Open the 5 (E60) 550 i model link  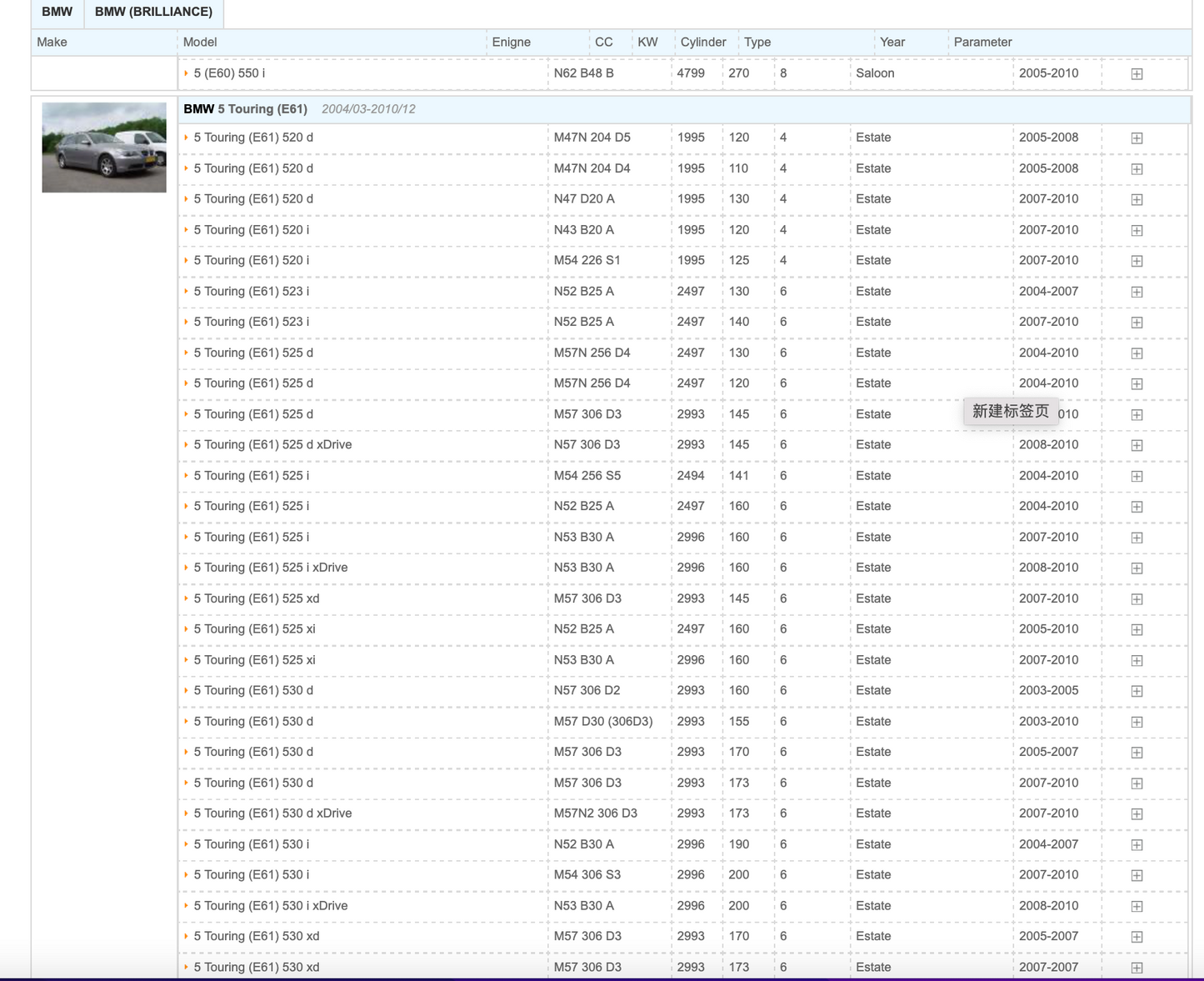(x=229, y=73)
